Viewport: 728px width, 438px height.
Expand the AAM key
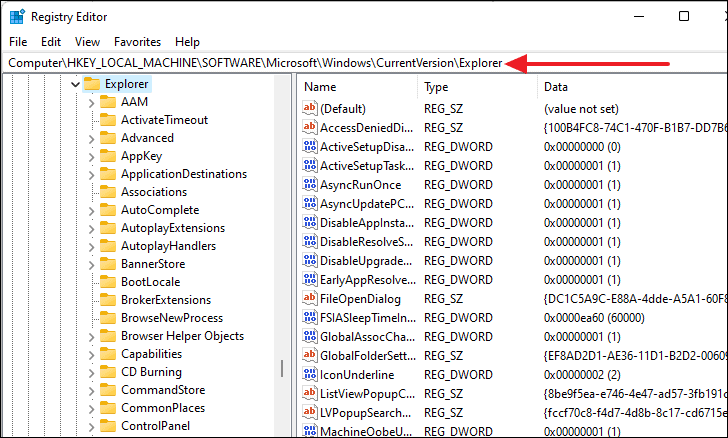[91, 103]
